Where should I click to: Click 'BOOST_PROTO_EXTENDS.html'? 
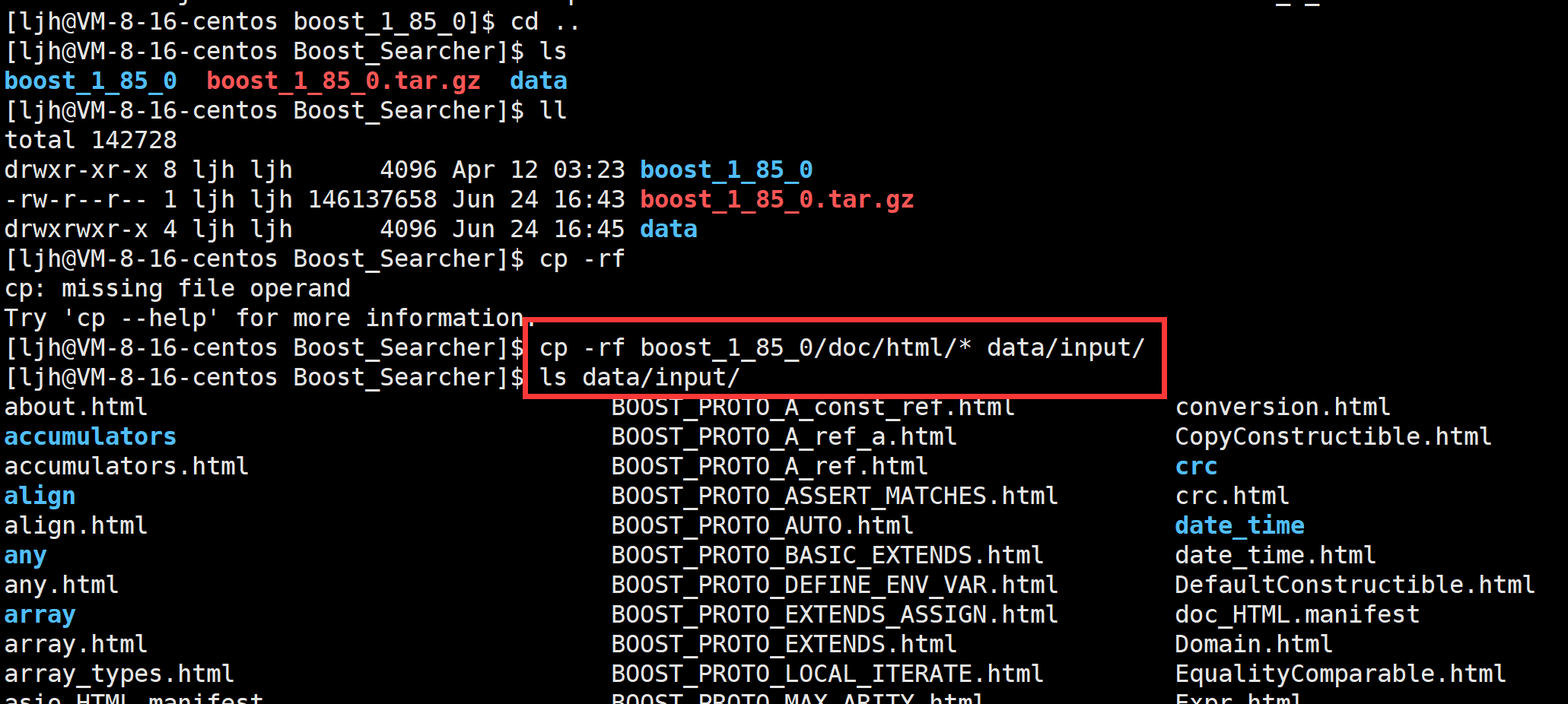point(784,644)
